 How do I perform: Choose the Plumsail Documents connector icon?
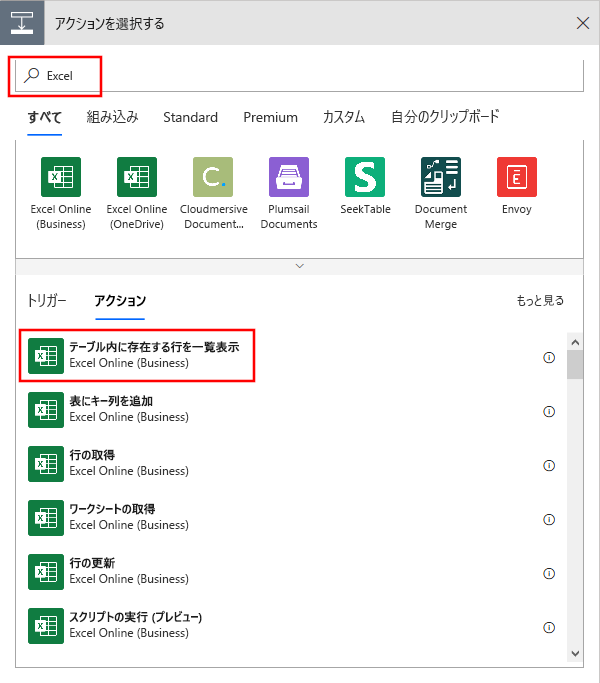pyautogui.click(x=289, y=177)
